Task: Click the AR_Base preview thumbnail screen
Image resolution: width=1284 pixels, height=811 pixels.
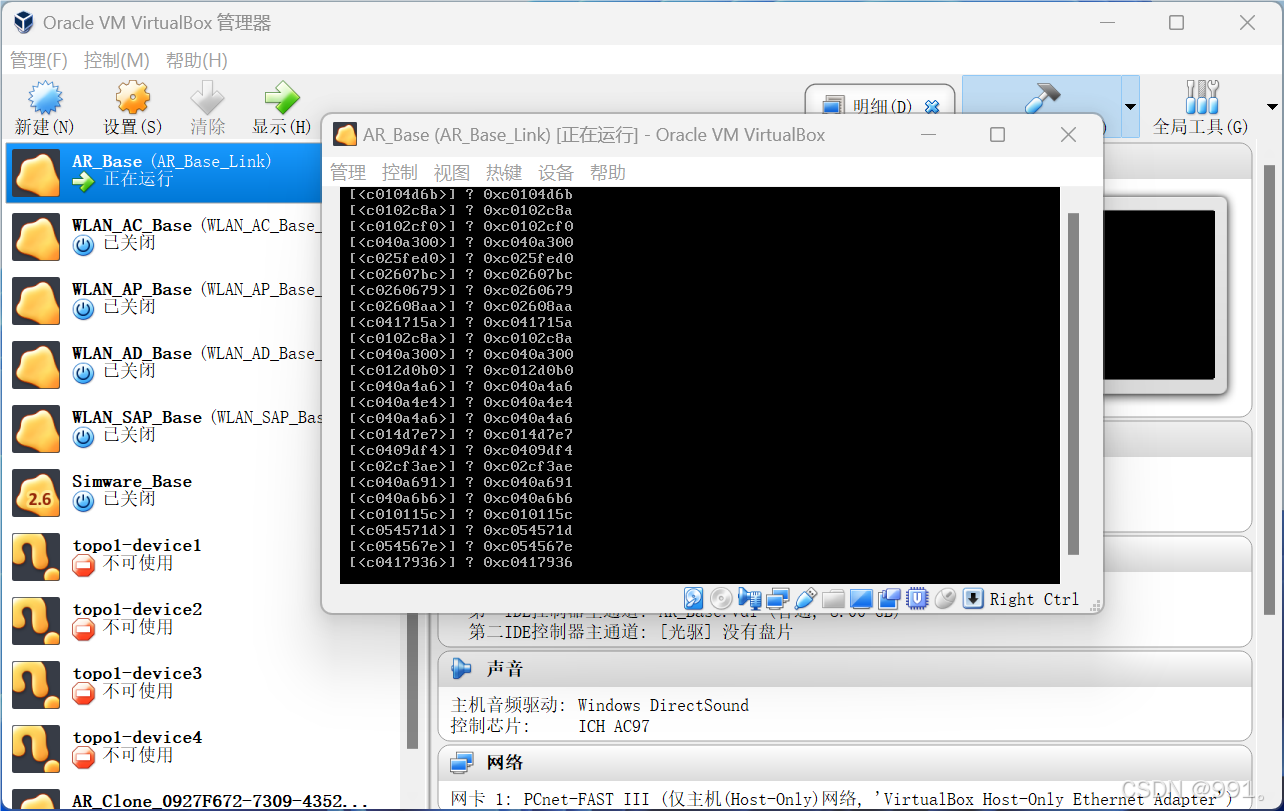Action: point(1162,296)
